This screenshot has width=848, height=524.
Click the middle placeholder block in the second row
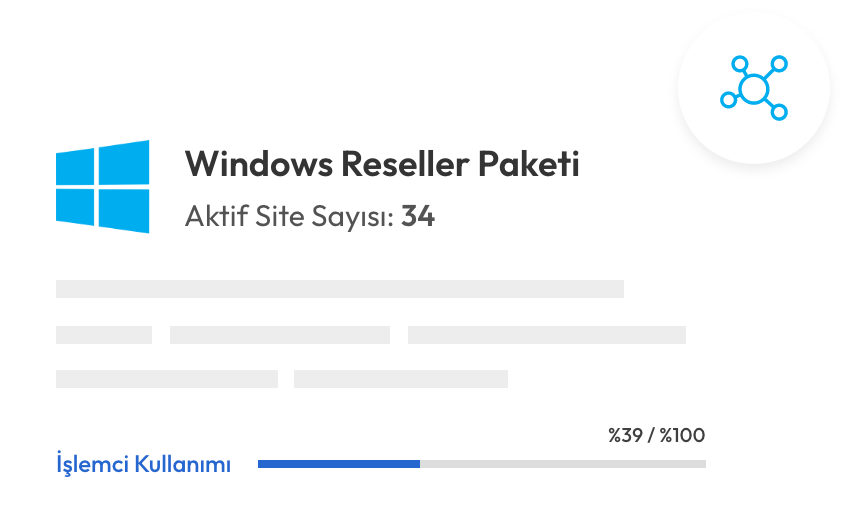[280, 335]
